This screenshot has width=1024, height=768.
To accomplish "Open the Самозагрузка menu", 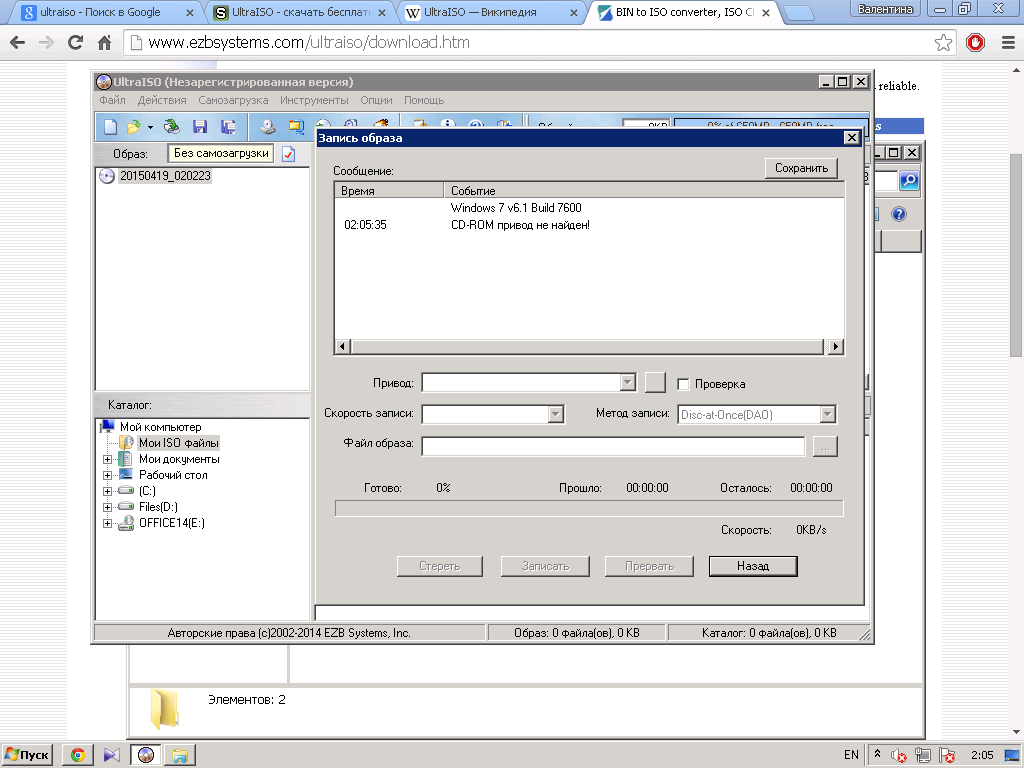I will (x=233, y=100).
